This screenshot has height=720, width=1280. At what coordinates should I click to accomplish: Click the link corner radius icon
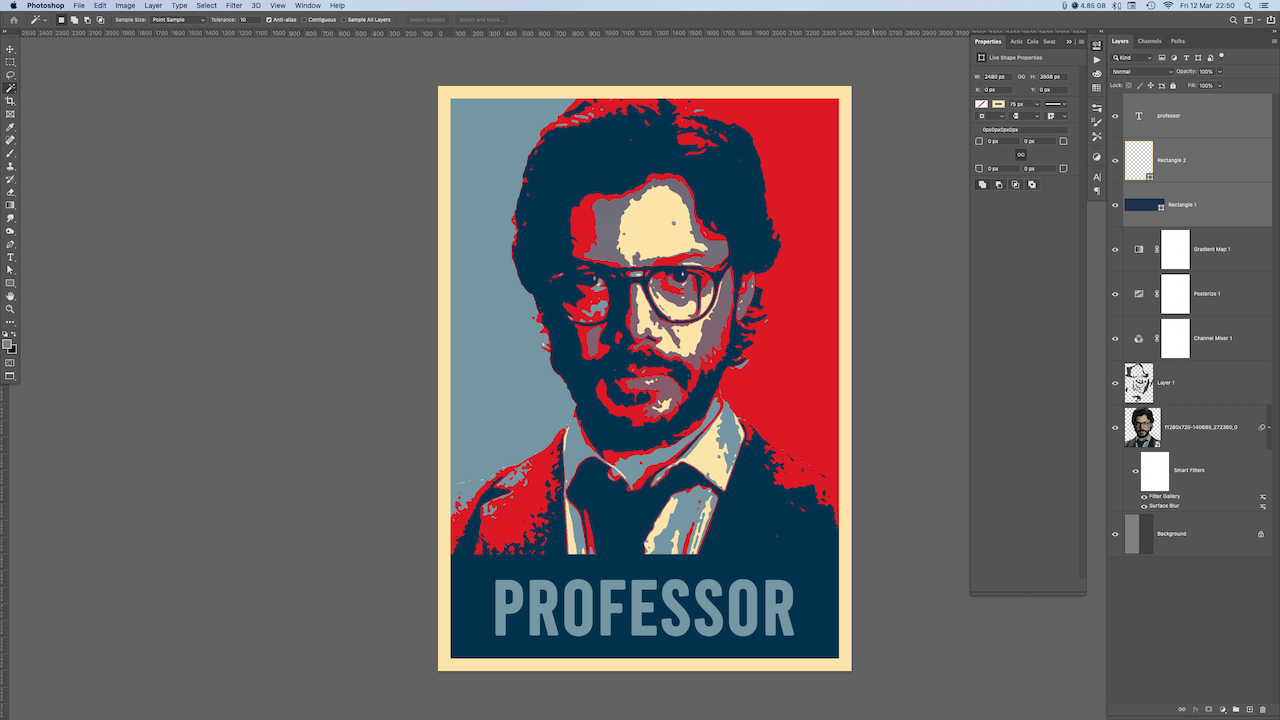click(1021, 155)
